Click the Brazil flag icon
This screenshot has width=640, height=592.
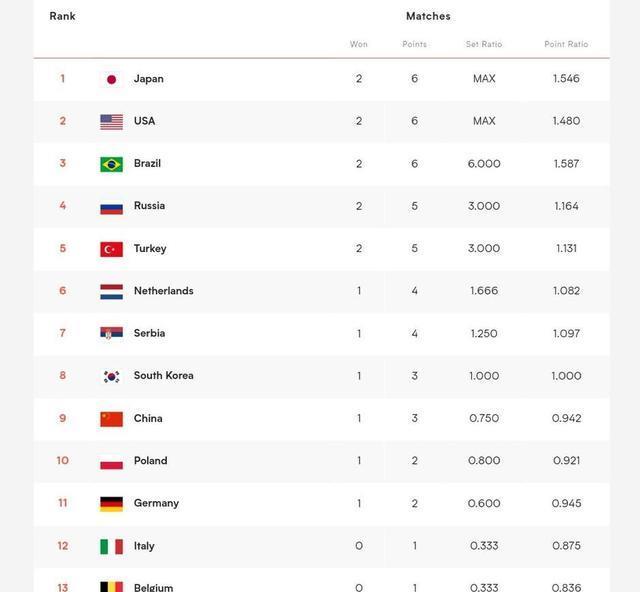click(x=111, y=164)
